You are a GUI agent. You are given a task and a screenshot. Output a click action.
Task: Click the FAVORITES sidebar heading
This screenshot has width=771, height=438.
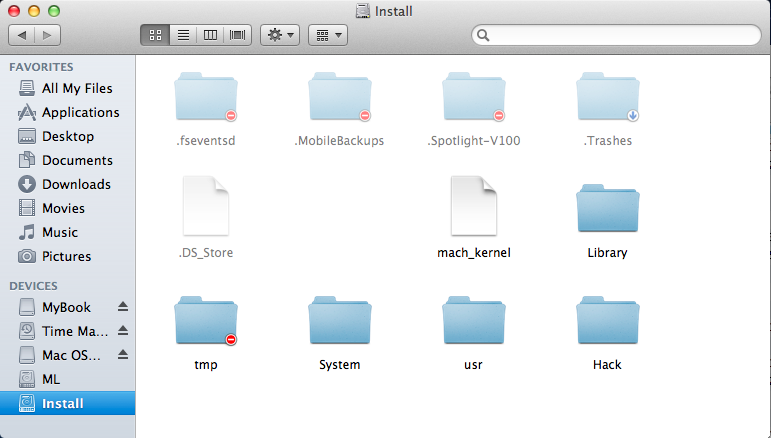[41, 67]
